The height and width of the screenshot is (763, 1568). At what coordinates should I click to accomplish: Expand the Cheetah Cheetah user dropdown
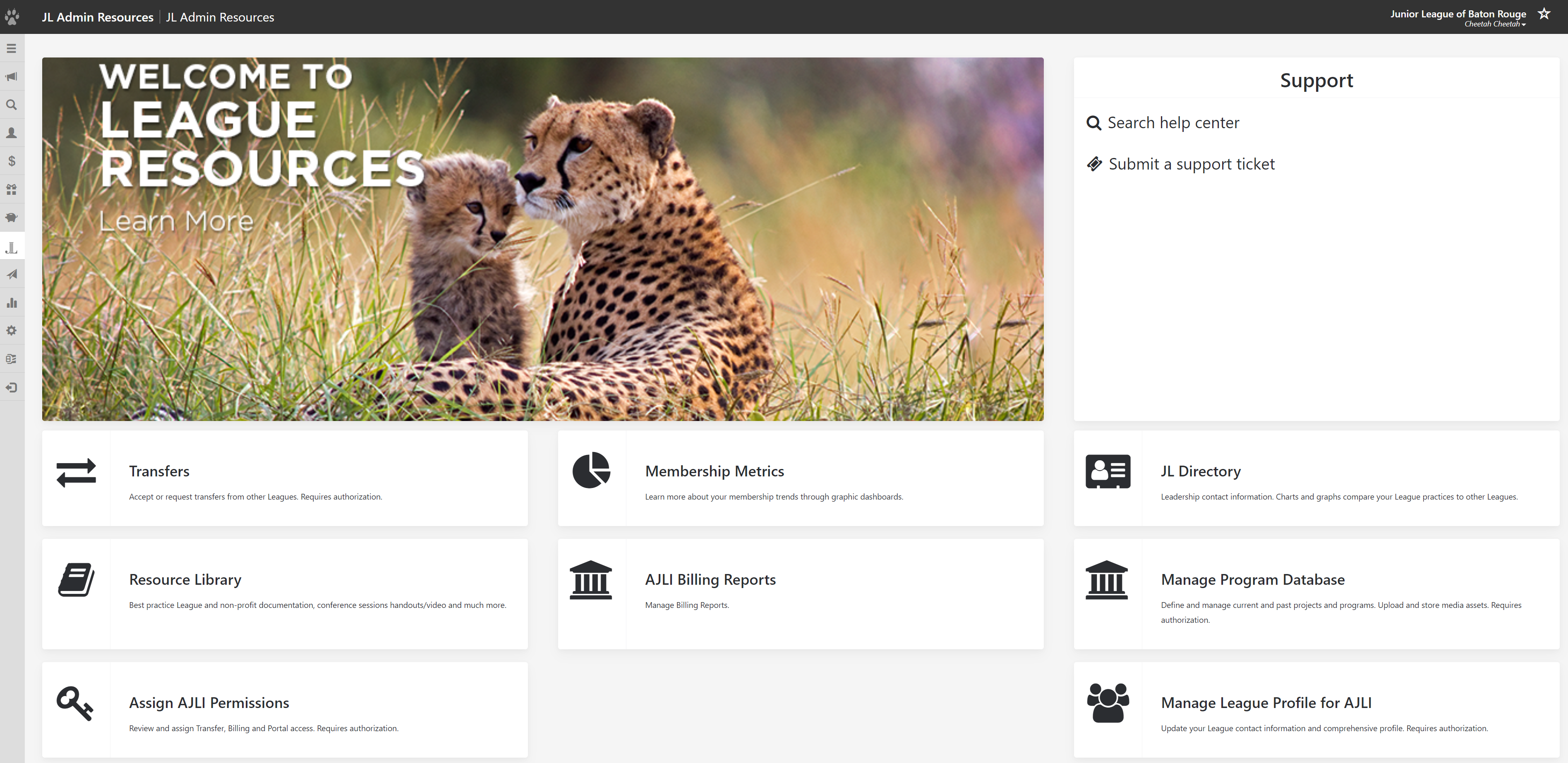pyautogui.click(x=1494, y=24)
